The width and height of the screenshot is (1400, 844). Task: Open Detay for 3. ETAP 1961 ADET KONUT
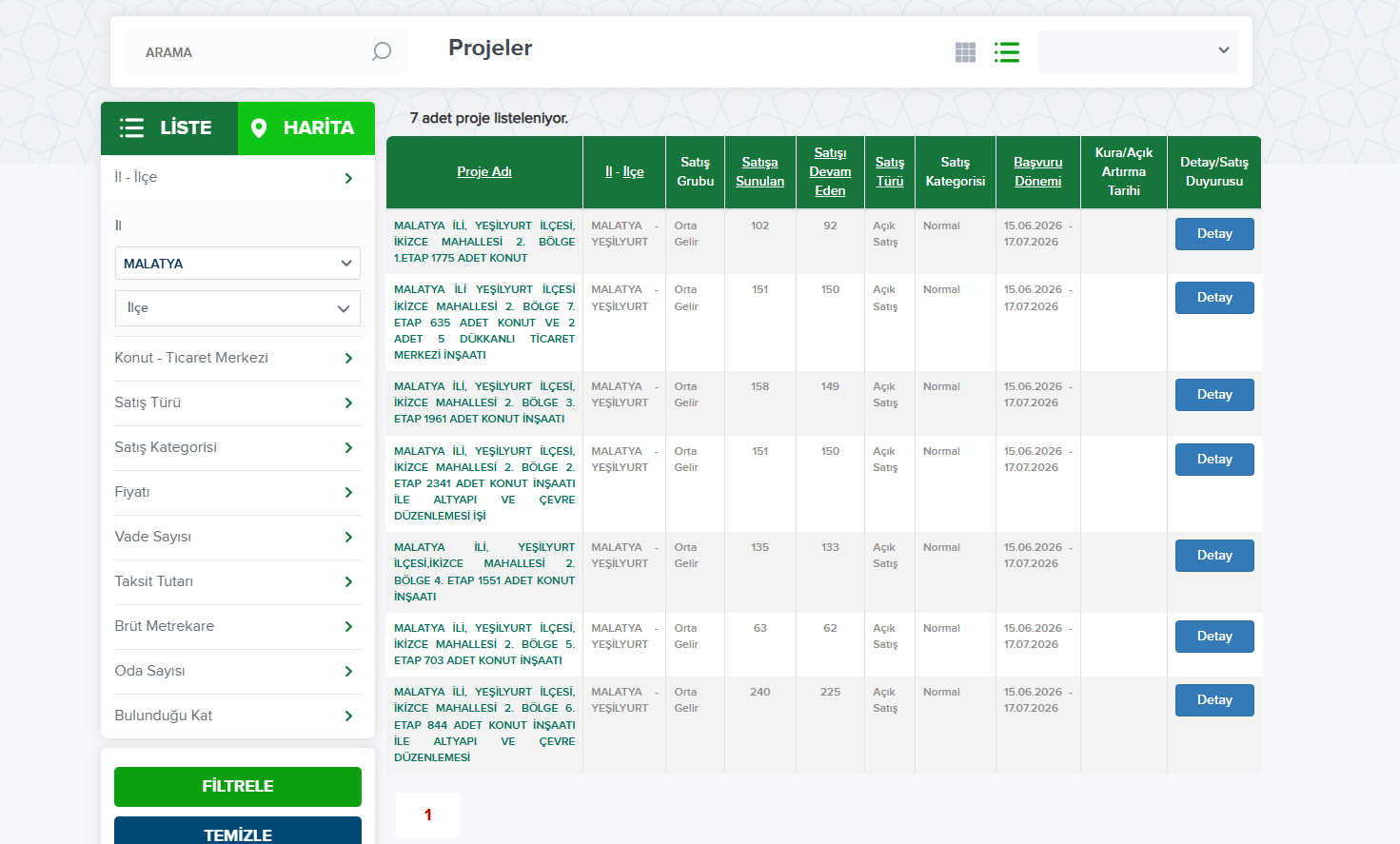click(x=1214, y=395)
